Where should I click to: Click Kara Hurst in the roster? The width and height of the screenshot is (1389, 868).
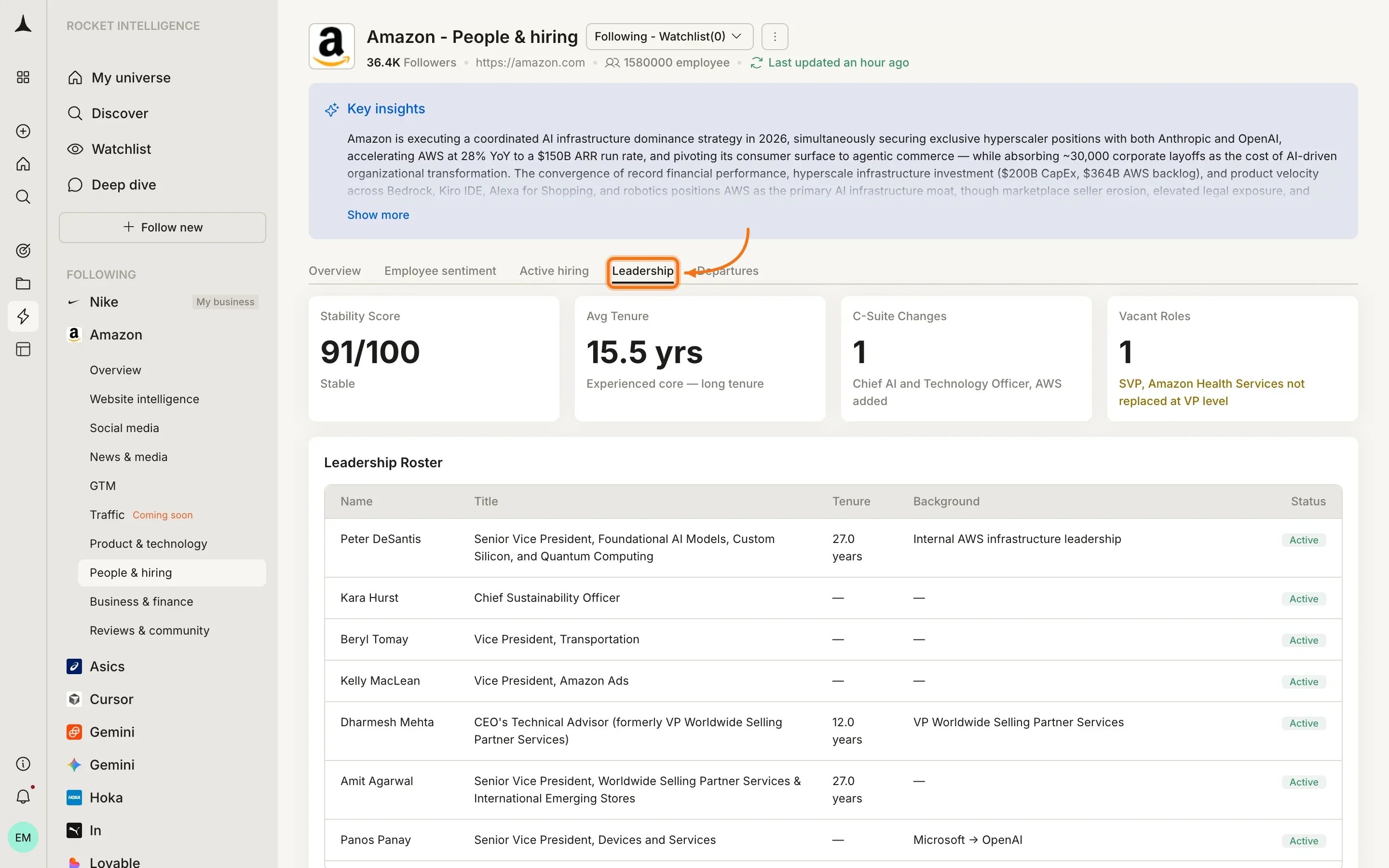click(x=369, y=597)
